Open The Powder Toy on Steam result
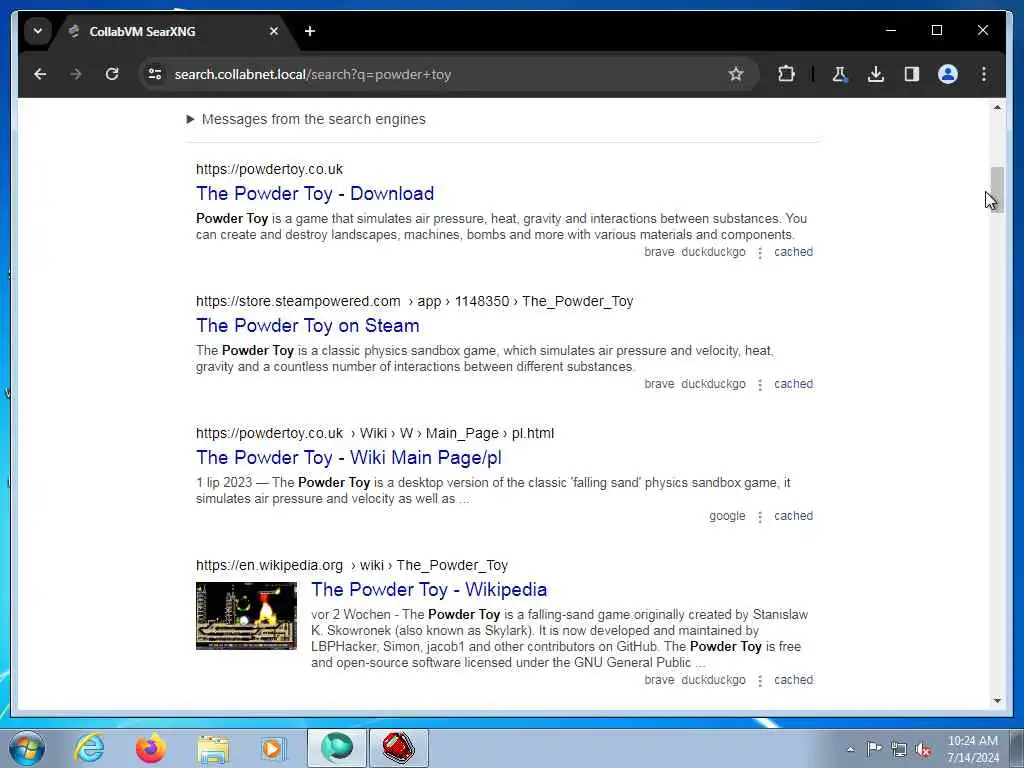Image resolution: width=1024 pixels, height=768 pixels. tap(308, 326)
